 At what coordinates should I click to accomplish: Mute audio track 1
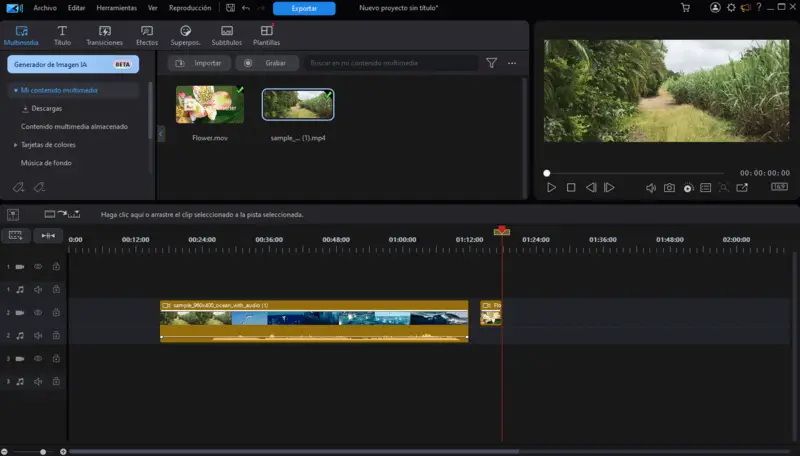[x=38, y=290]
